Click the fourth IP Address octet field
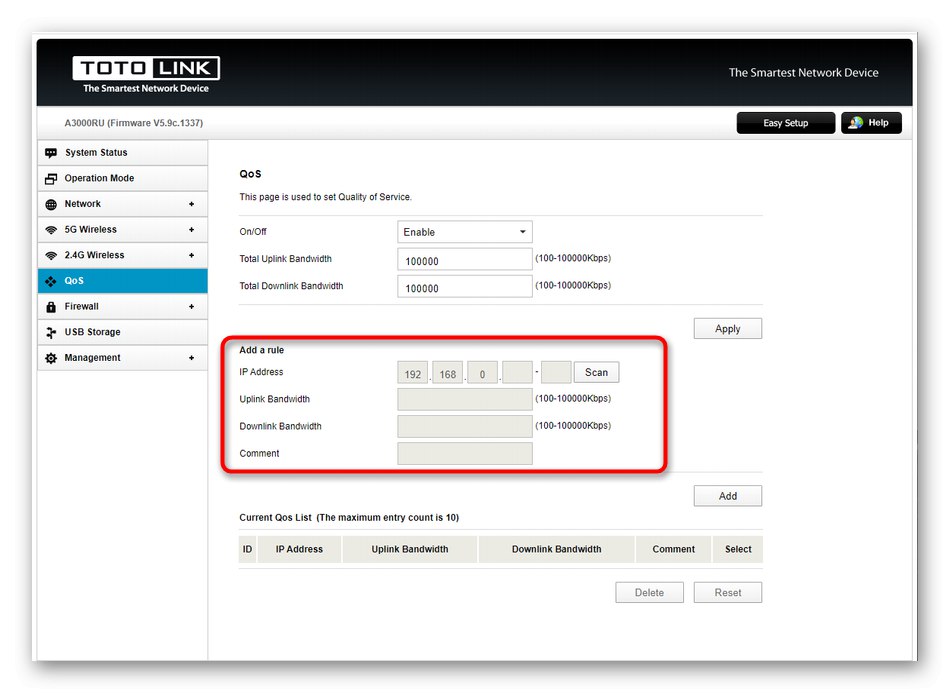This screenshot has height=693, width=950. 517,373
